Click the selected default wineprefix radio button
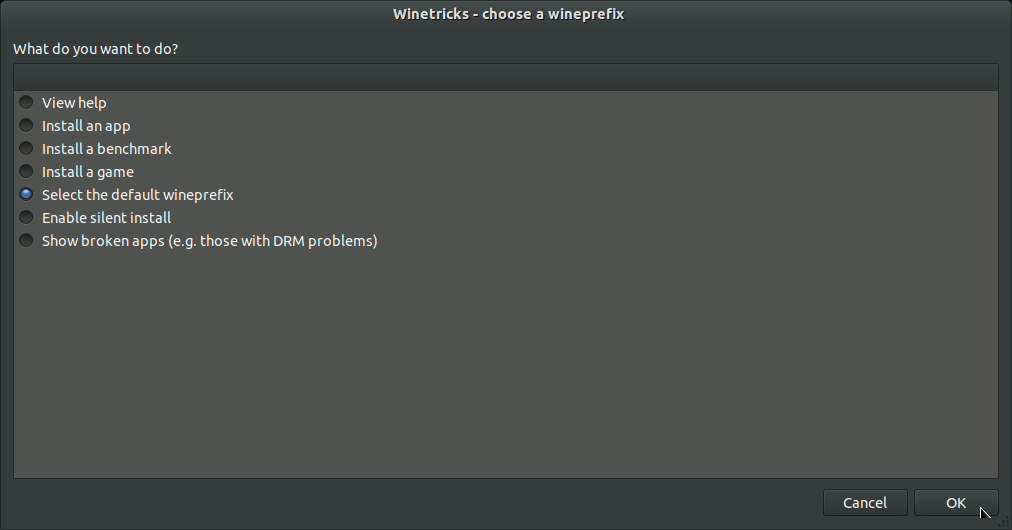Image resolution: width=1012 pixels, height=530 pixels. 26,194
